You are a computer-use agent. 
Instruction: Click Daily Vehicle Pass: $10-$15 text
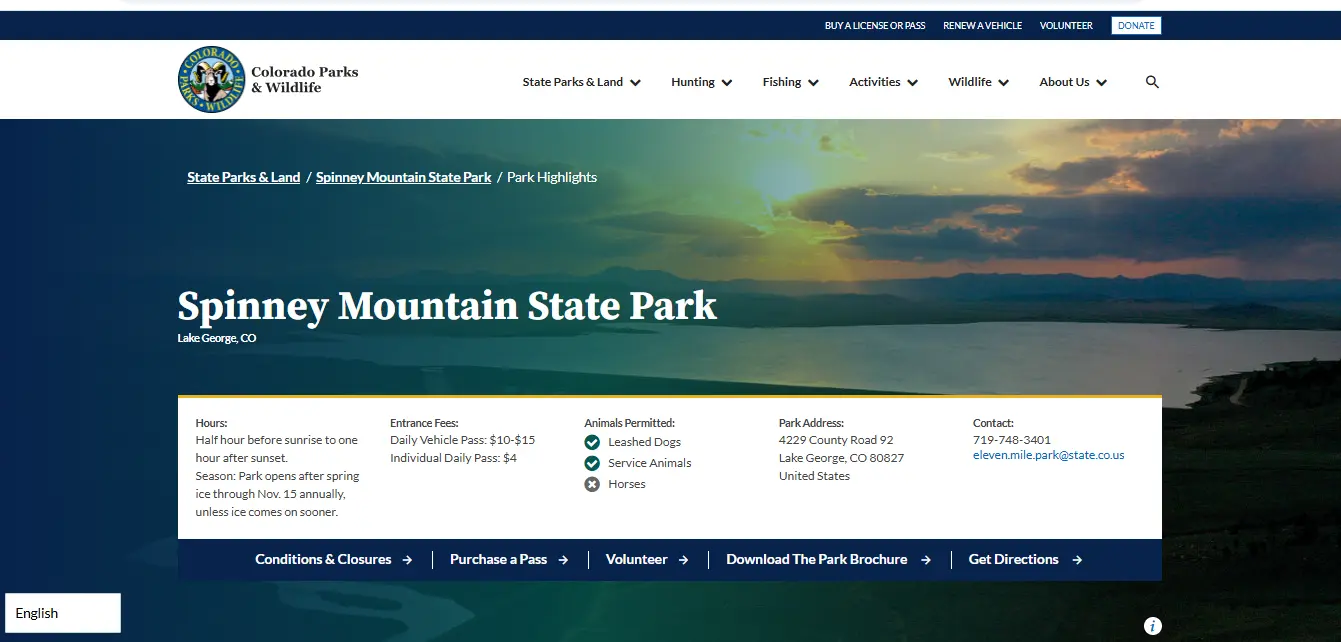[463, 440]
